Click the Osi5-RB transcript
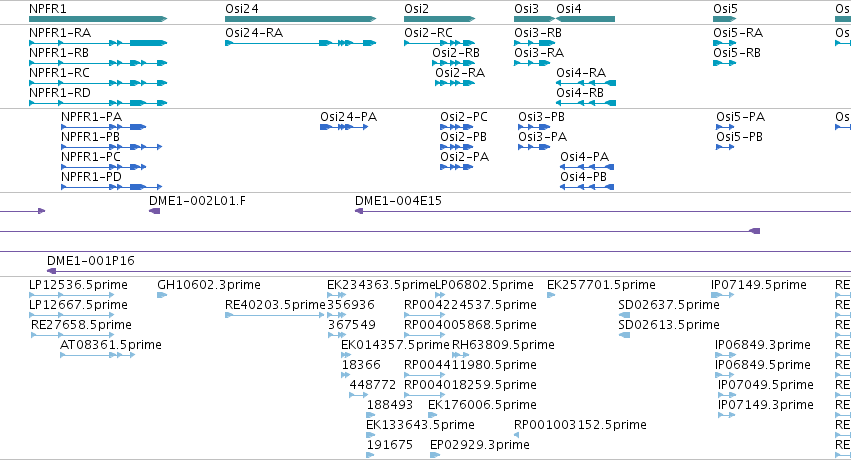Image resolution: width=851 pixels, height=460 pixels. click(x=737, y=53)
